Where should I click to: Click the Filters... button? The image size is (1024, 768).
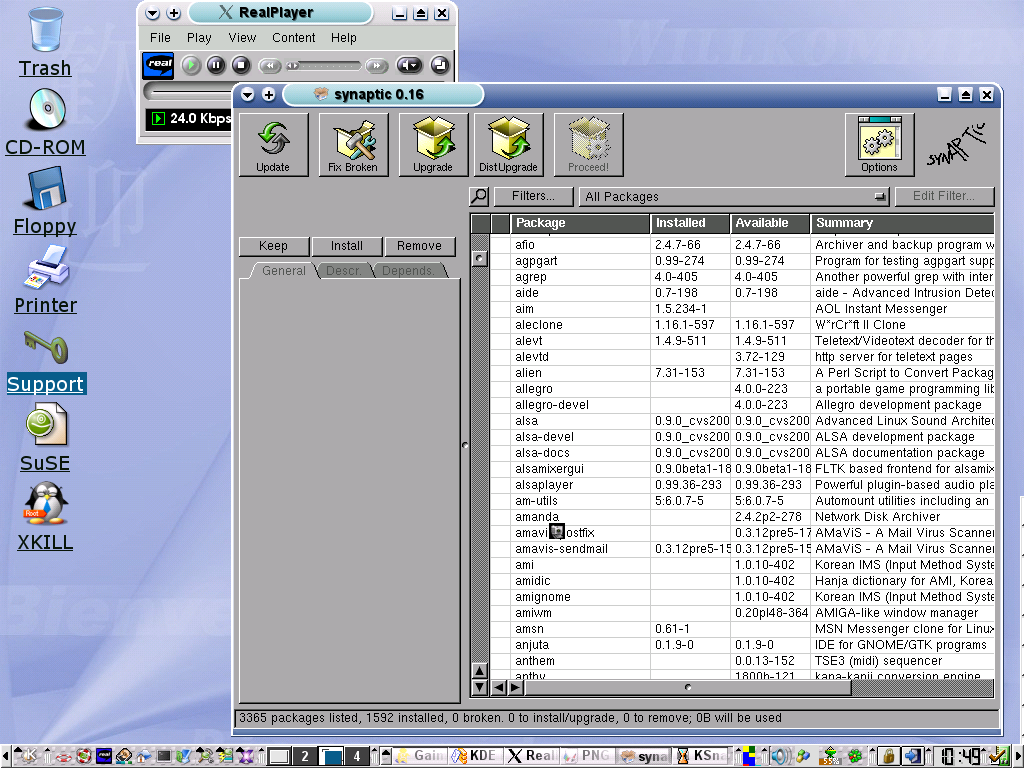534,196
